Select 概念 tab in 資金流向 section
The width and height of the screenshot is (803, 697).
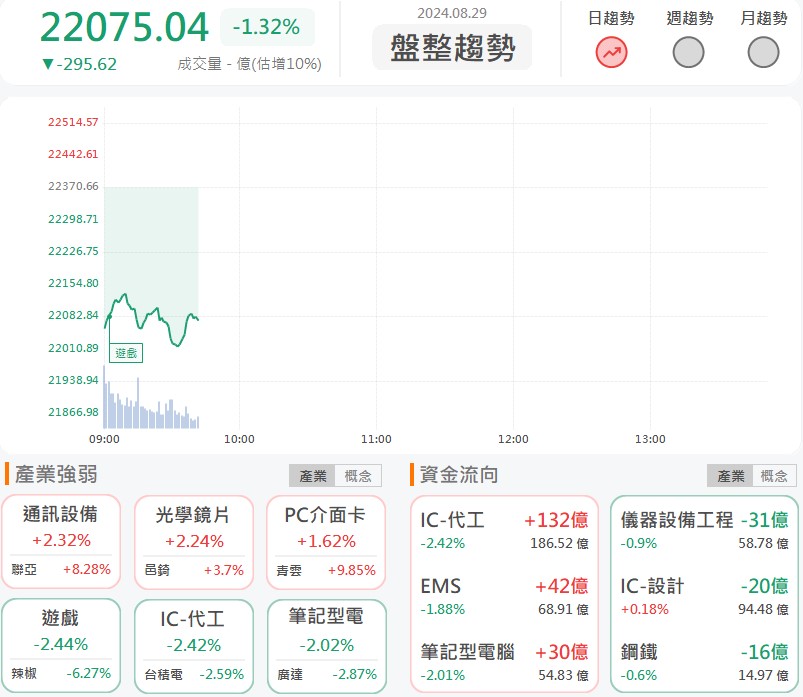point(774,476)
